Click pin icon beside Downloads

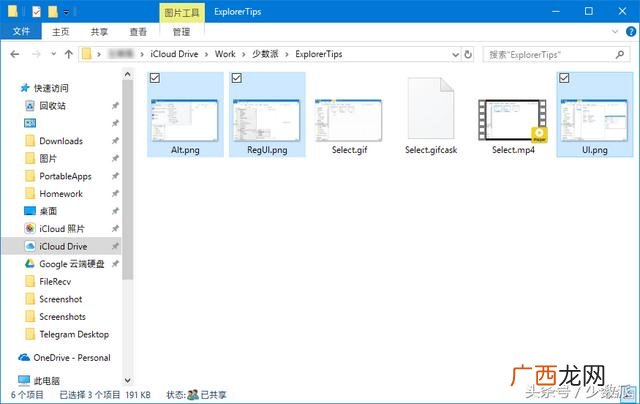(115, 141)
